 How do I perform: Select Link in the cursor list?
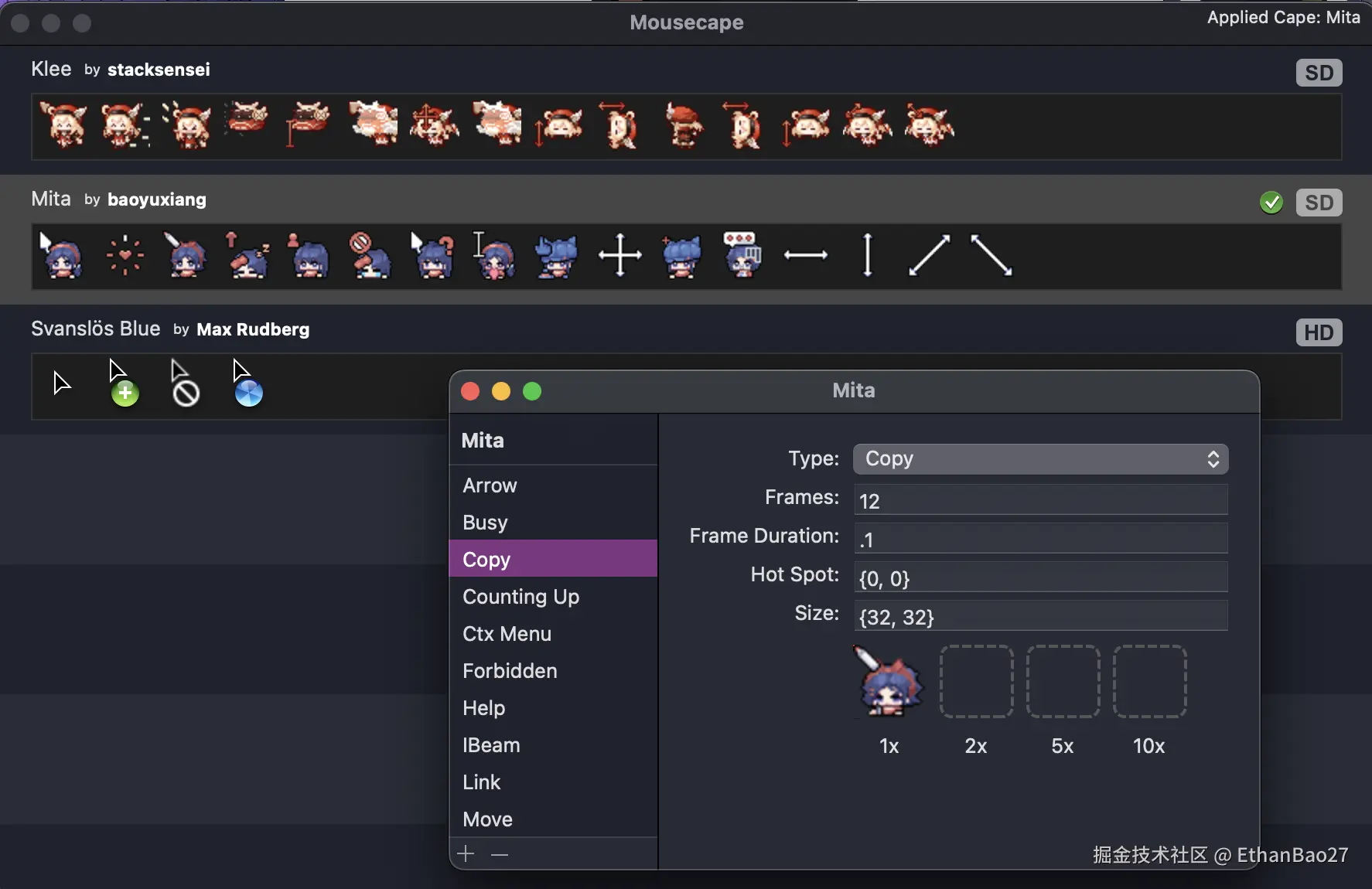pyautogui.click(x=553, y=782)
